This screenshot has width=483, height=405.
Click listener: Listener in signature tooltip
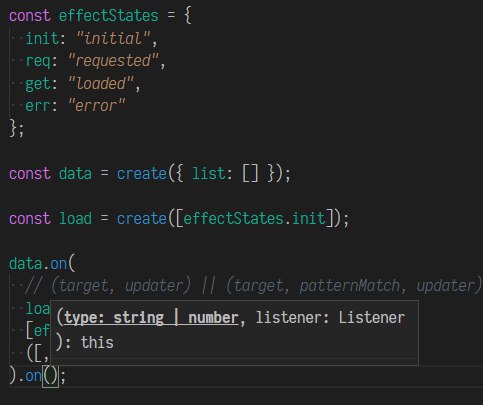[330, 318]
